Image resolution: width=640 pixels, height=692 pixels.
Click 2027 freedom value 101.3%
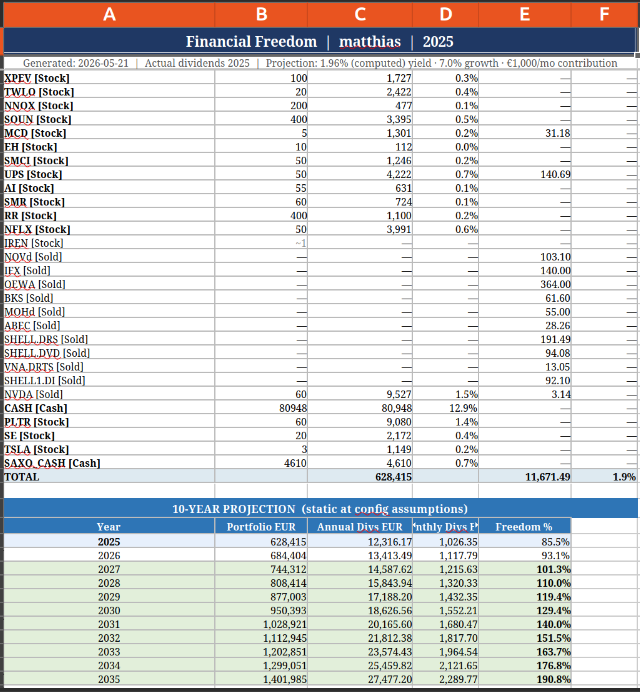pos(525,569)
